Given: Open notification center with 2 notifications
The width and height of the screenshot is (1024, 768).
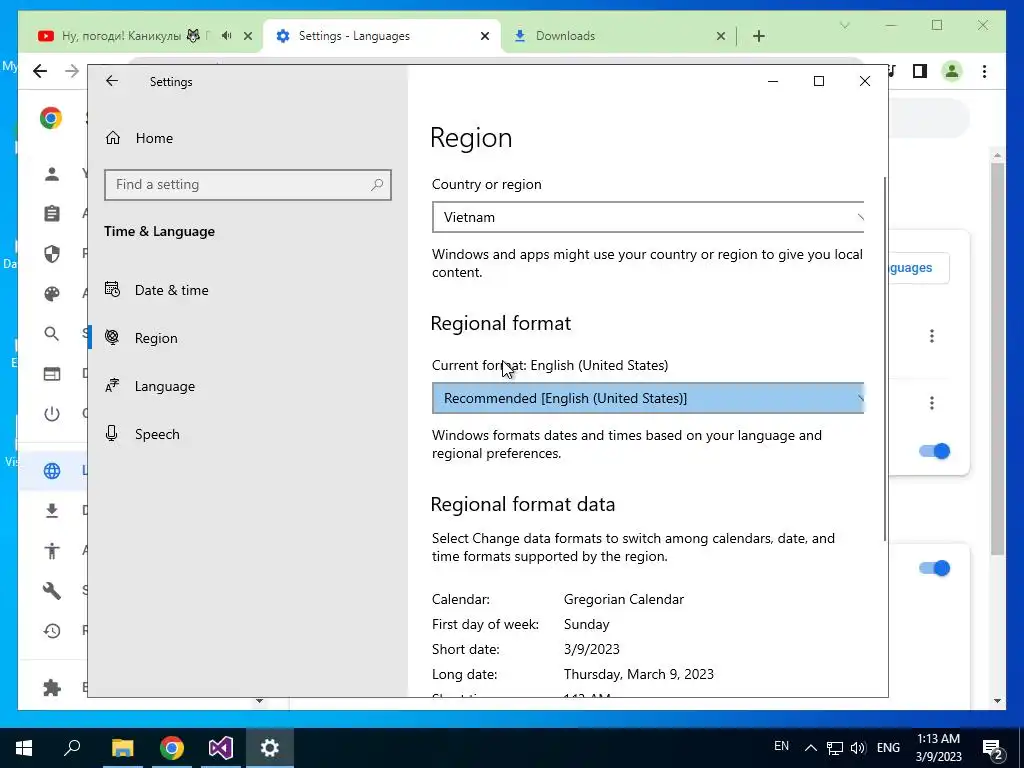Looking at the screenshot, I should tap(992, 748).
